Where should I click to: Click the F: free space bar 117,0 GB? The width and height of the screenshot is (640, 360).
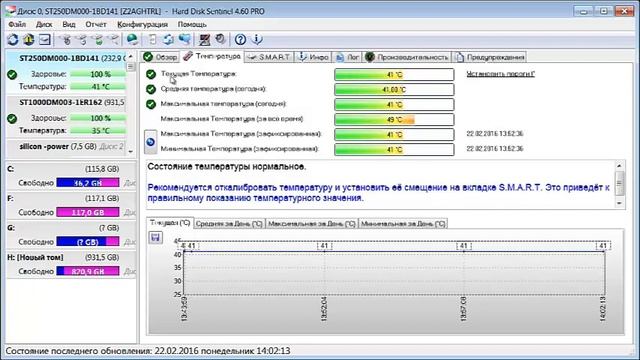tap(88, 212)
